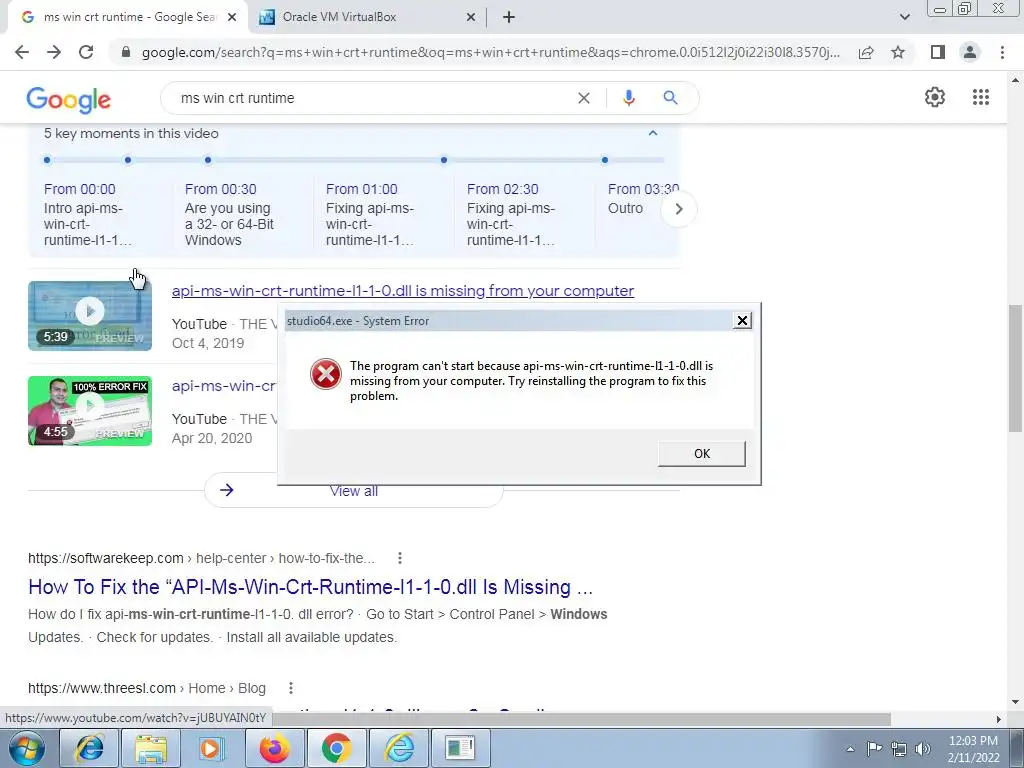Open Firefox from the taskbar

(x=274, y=748)
